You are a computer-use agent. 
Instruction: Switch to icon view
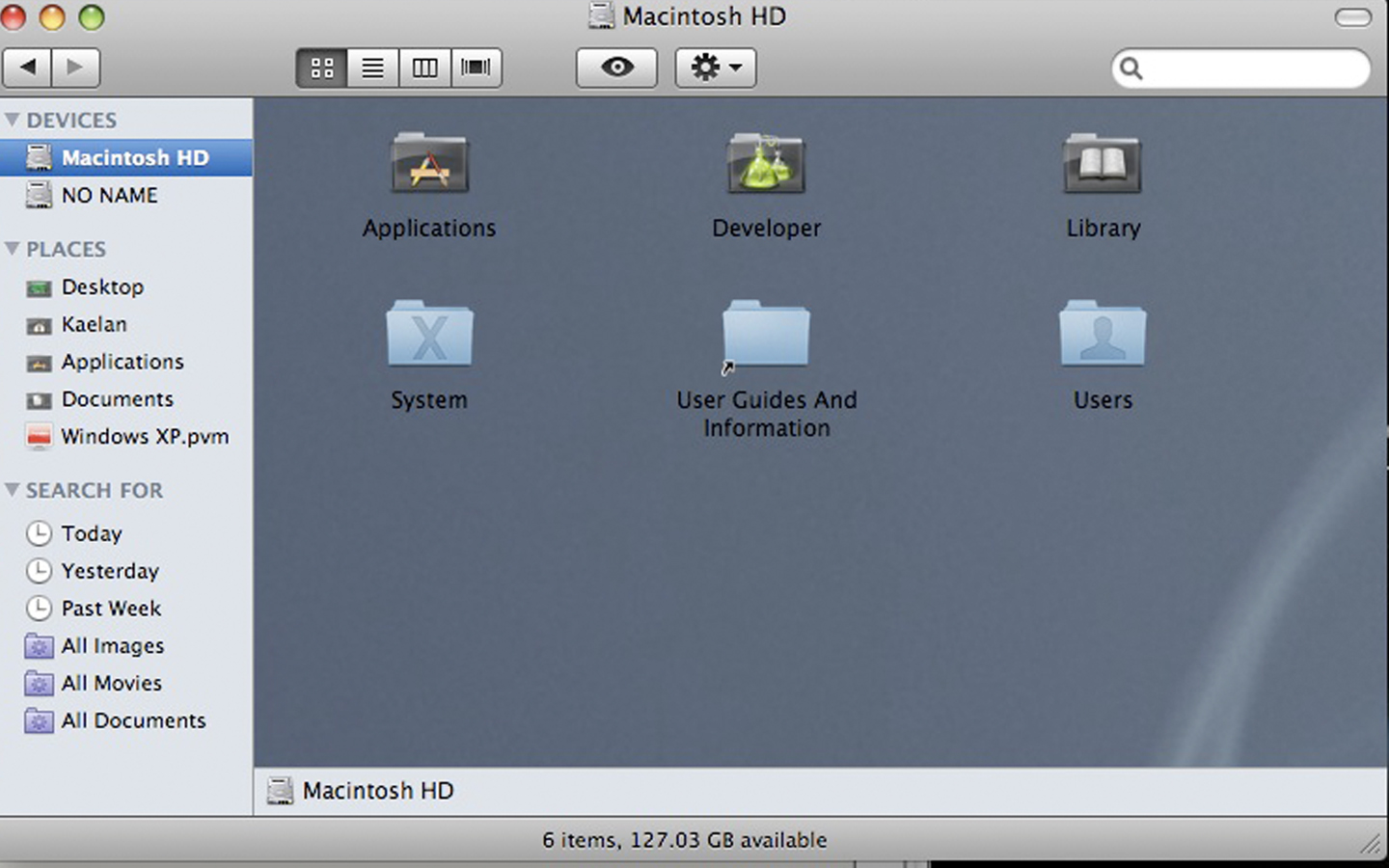tap(322, 68)
